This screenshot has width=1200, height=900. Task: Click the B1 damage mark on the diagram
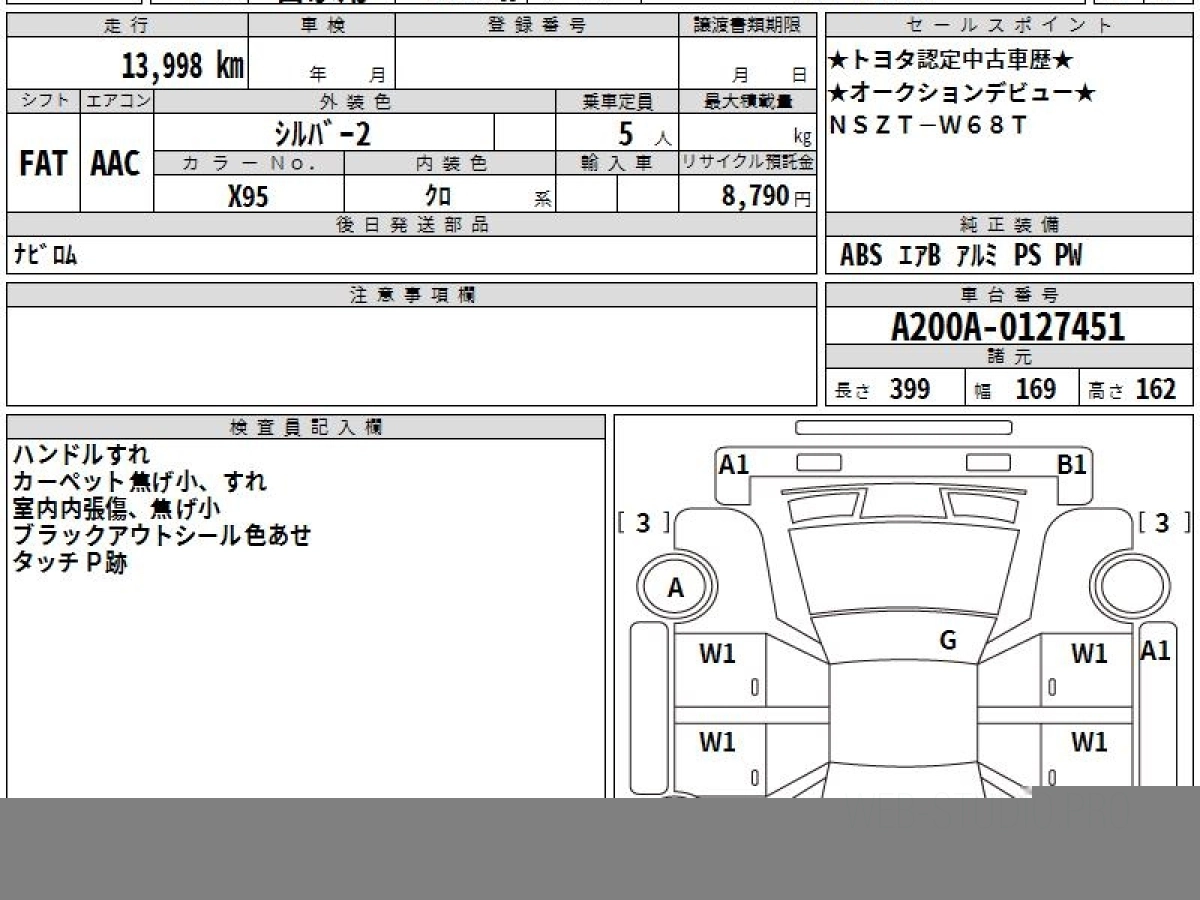coord(1072,464)
